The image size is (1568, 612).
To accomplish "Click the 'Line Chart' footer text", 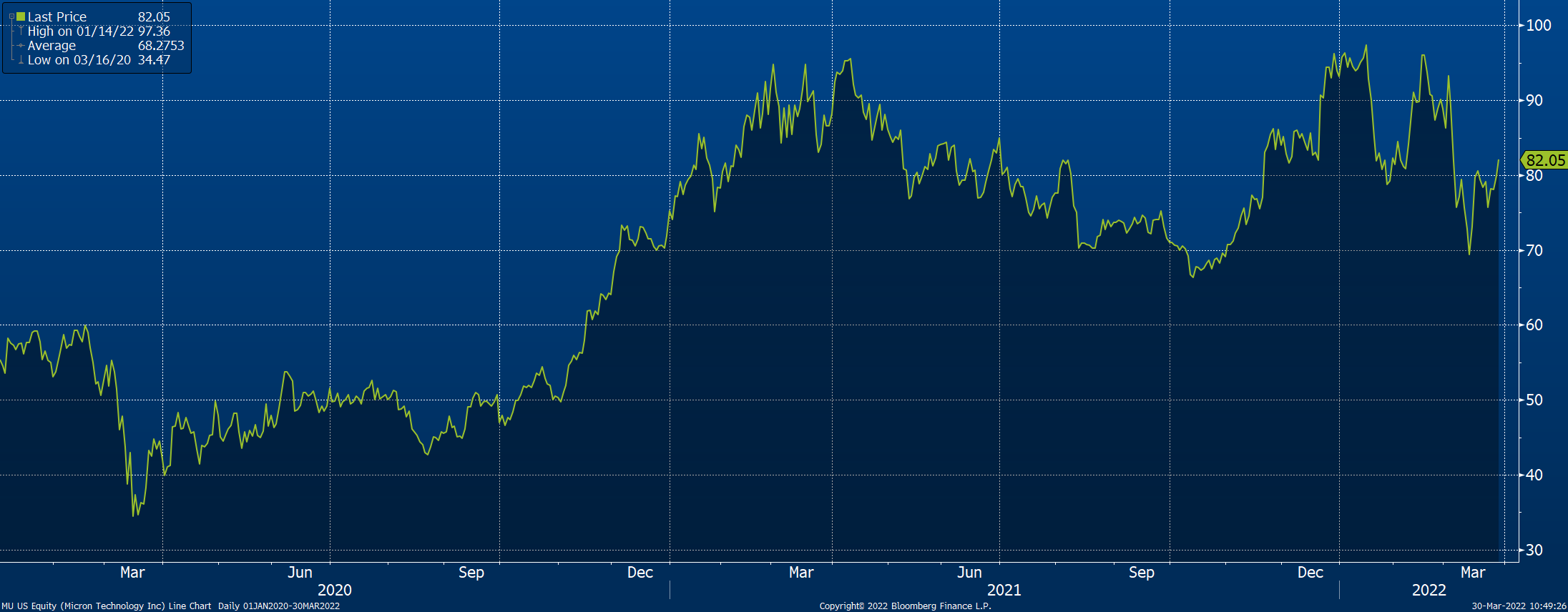I will [190, 606].
